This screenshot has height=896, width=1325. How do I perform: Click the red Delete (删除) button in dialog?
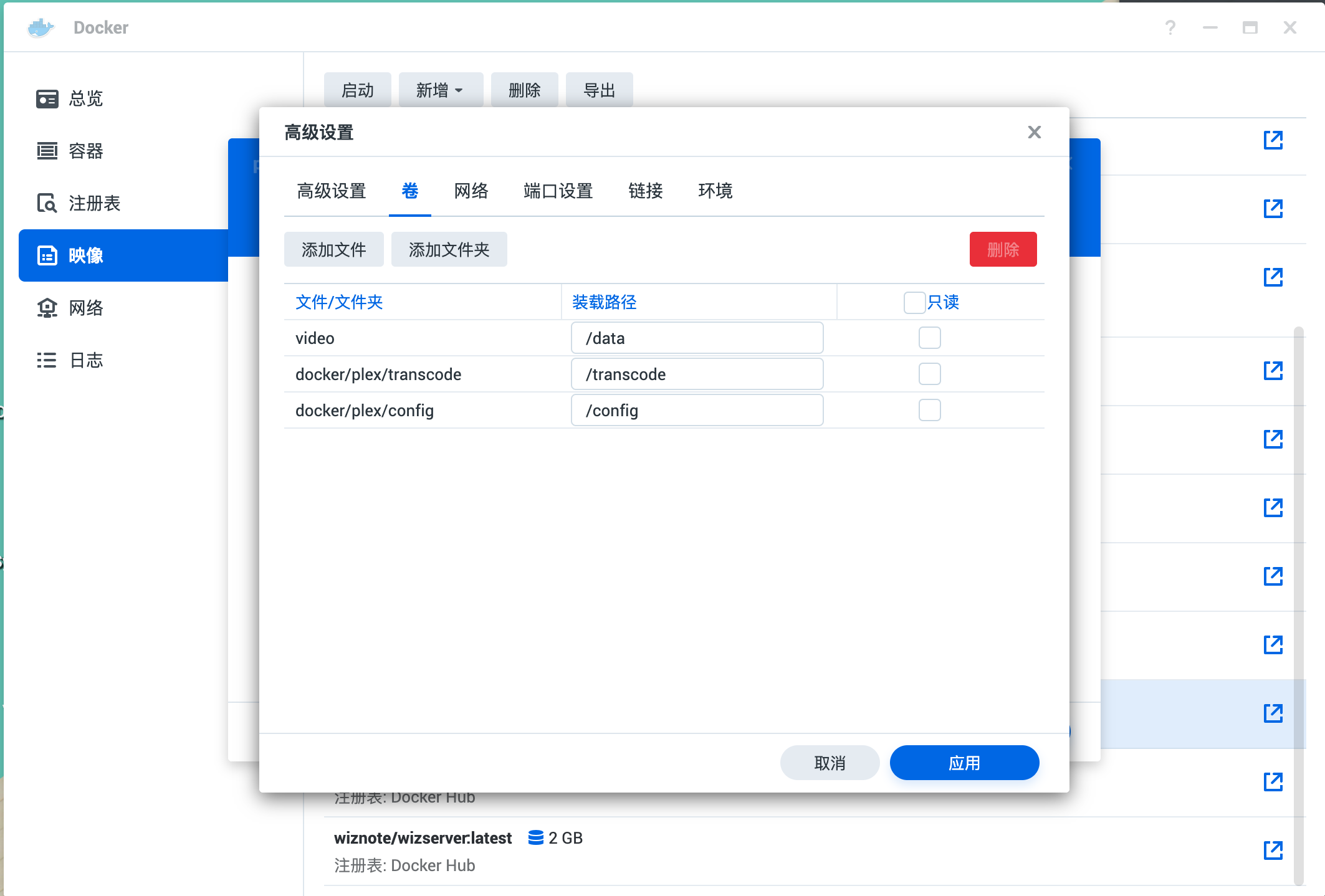click(x=1003, y=249)
